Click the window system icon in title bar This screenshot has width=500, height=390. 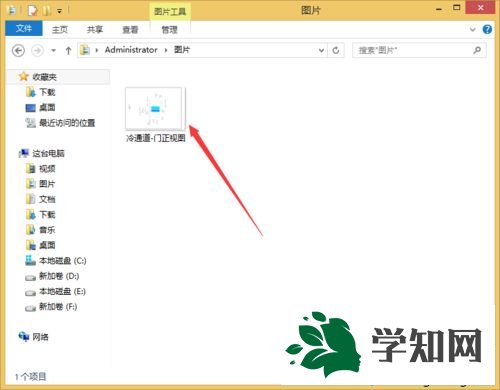point(12,11)
